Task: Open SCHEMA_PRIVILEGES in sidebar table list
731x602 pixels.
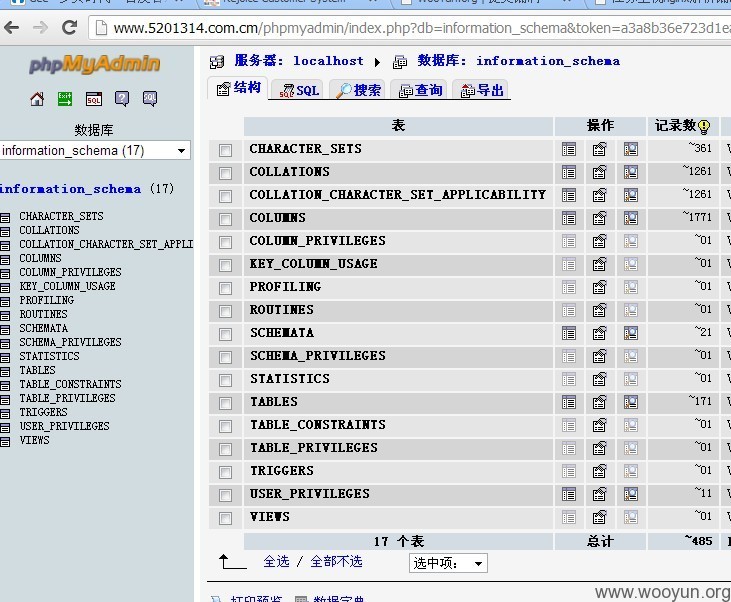Action: tap(70, 342)
